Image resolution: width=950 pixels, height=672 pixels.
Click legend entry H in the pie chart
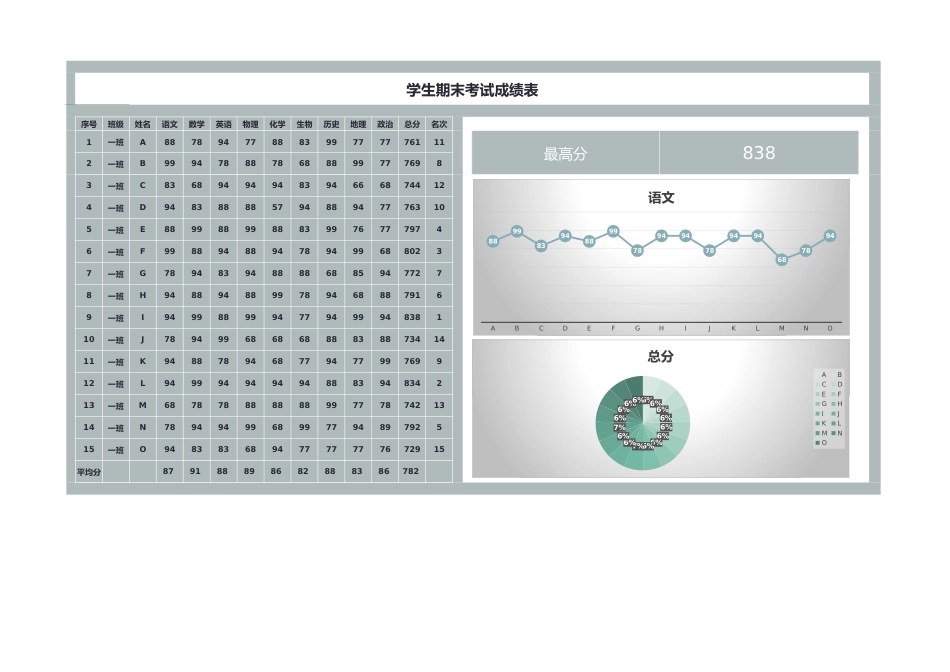(837, 404)
